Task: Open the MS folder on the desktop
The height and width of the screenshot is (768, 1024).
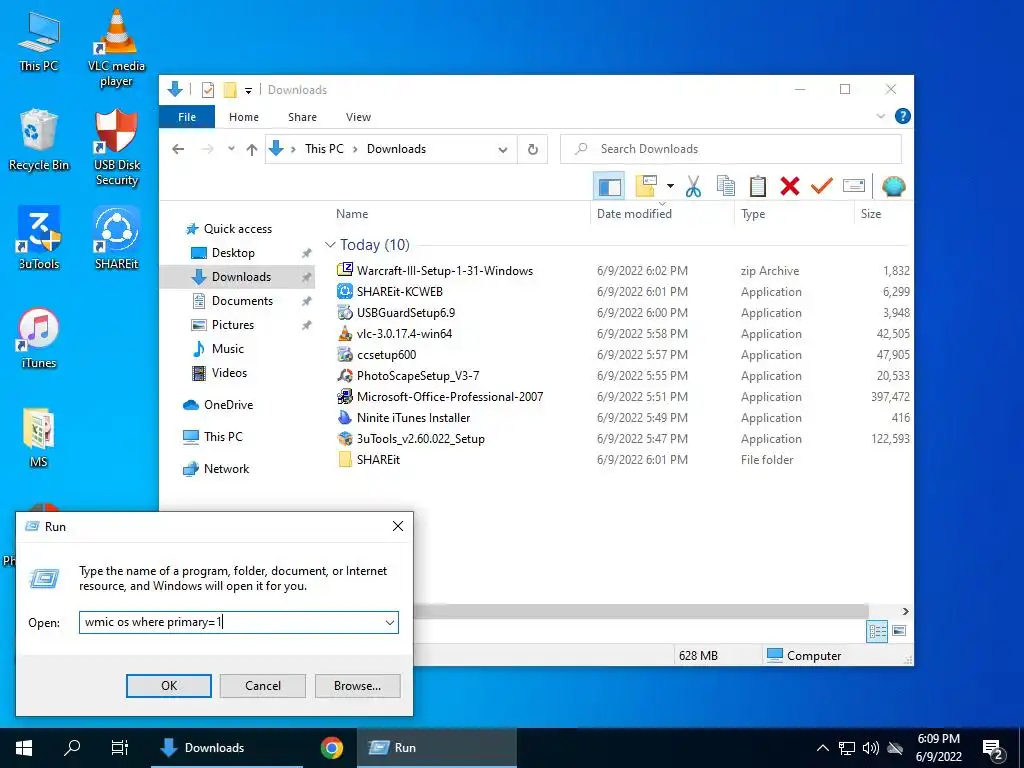Action: 39,438
